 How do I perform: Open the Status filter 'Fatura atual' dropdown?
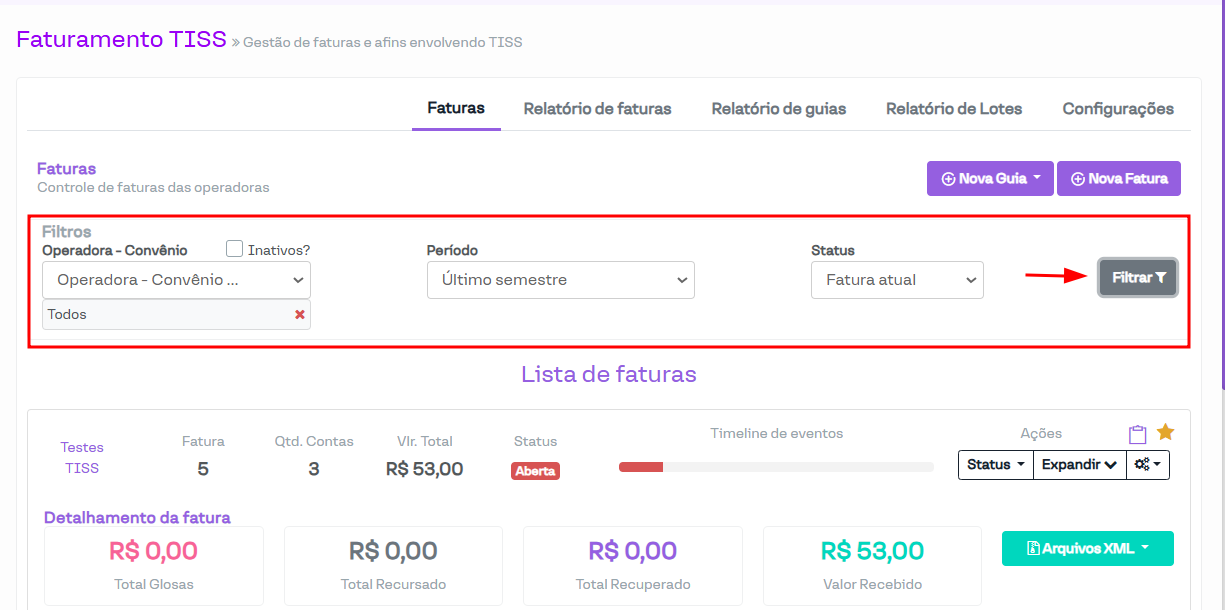pos(897,280)
